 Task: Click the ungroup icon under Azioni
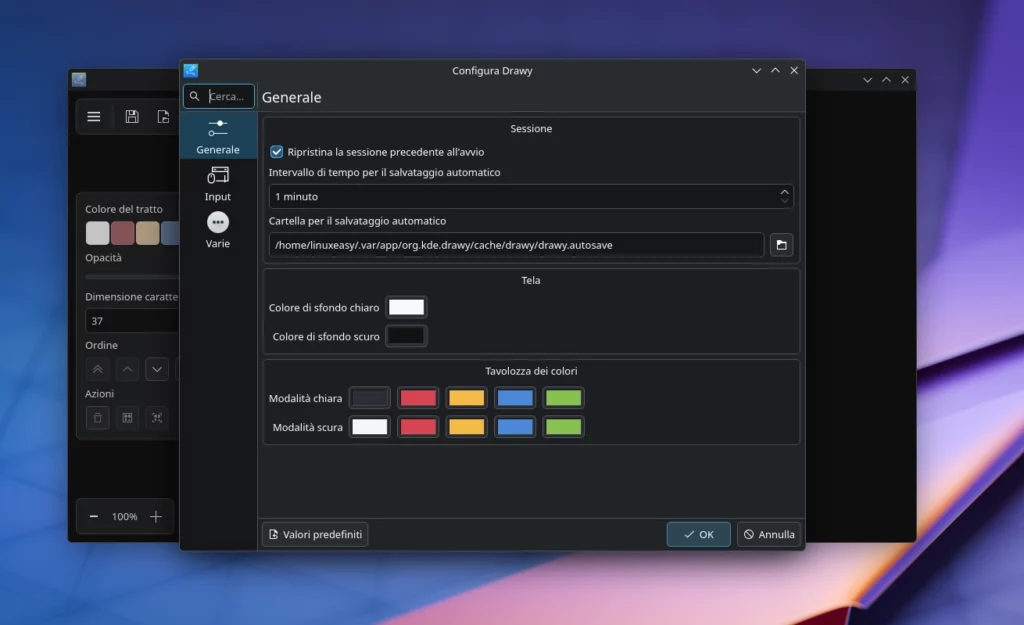[x=157, y=418]
